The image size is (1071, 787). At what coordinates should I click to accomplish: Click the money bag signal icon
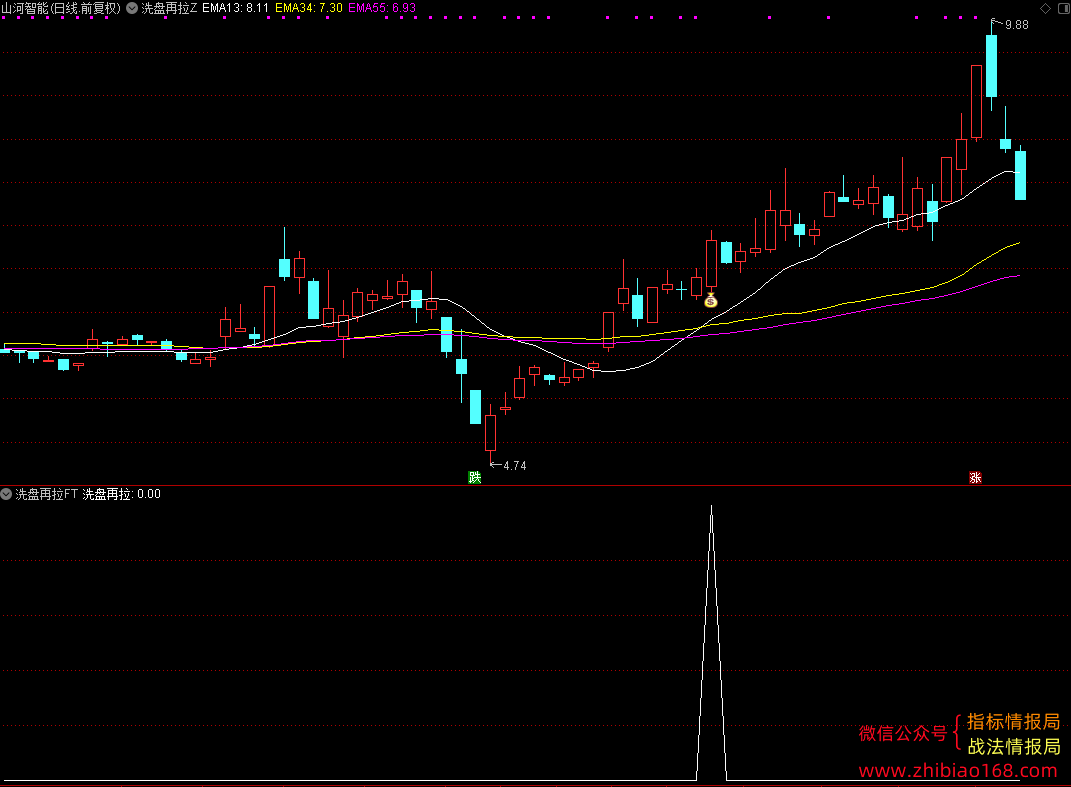711,300
